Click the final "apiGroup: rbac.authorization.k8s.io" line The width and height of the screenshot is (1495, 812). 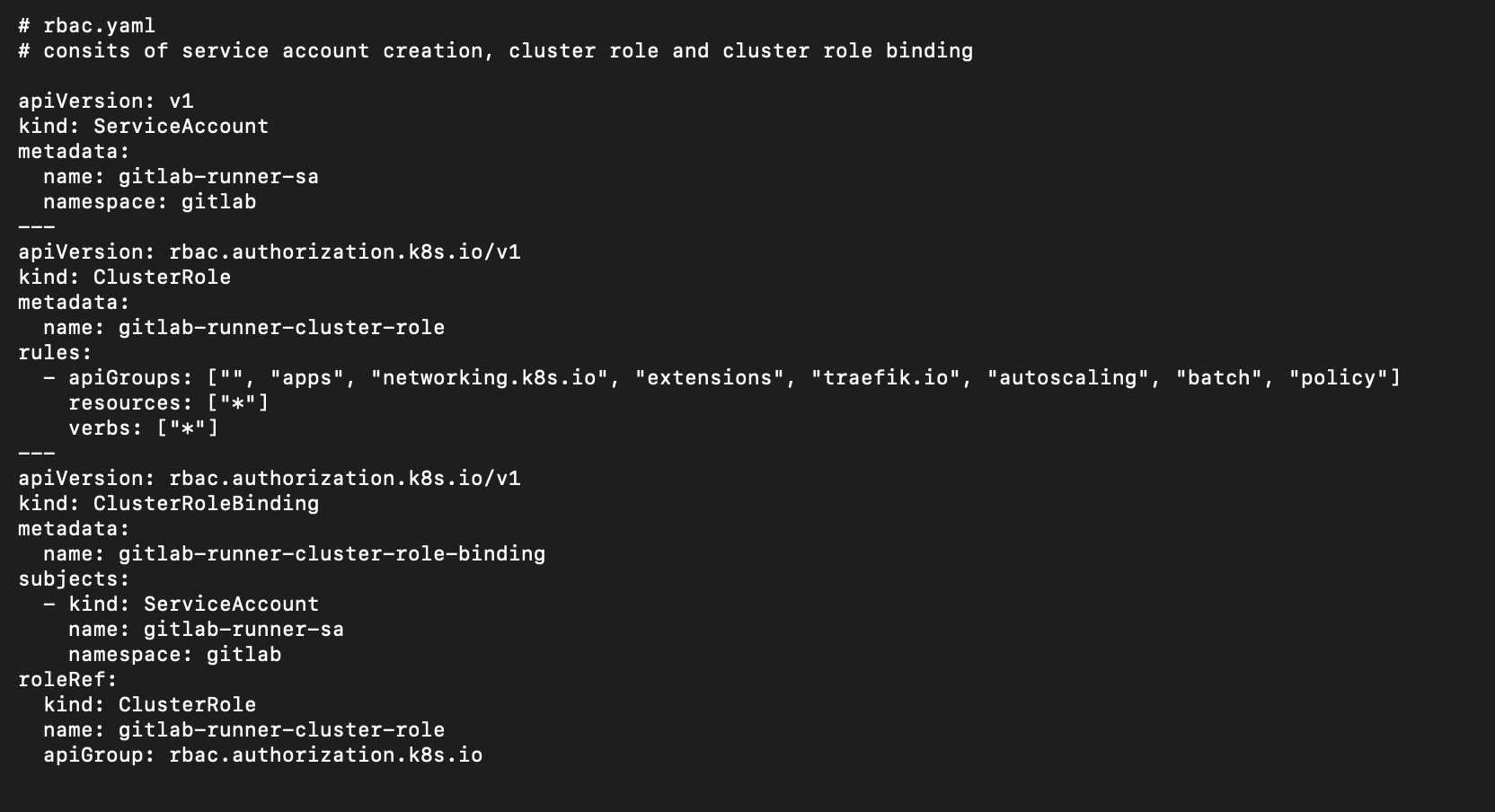coord(262,755)
